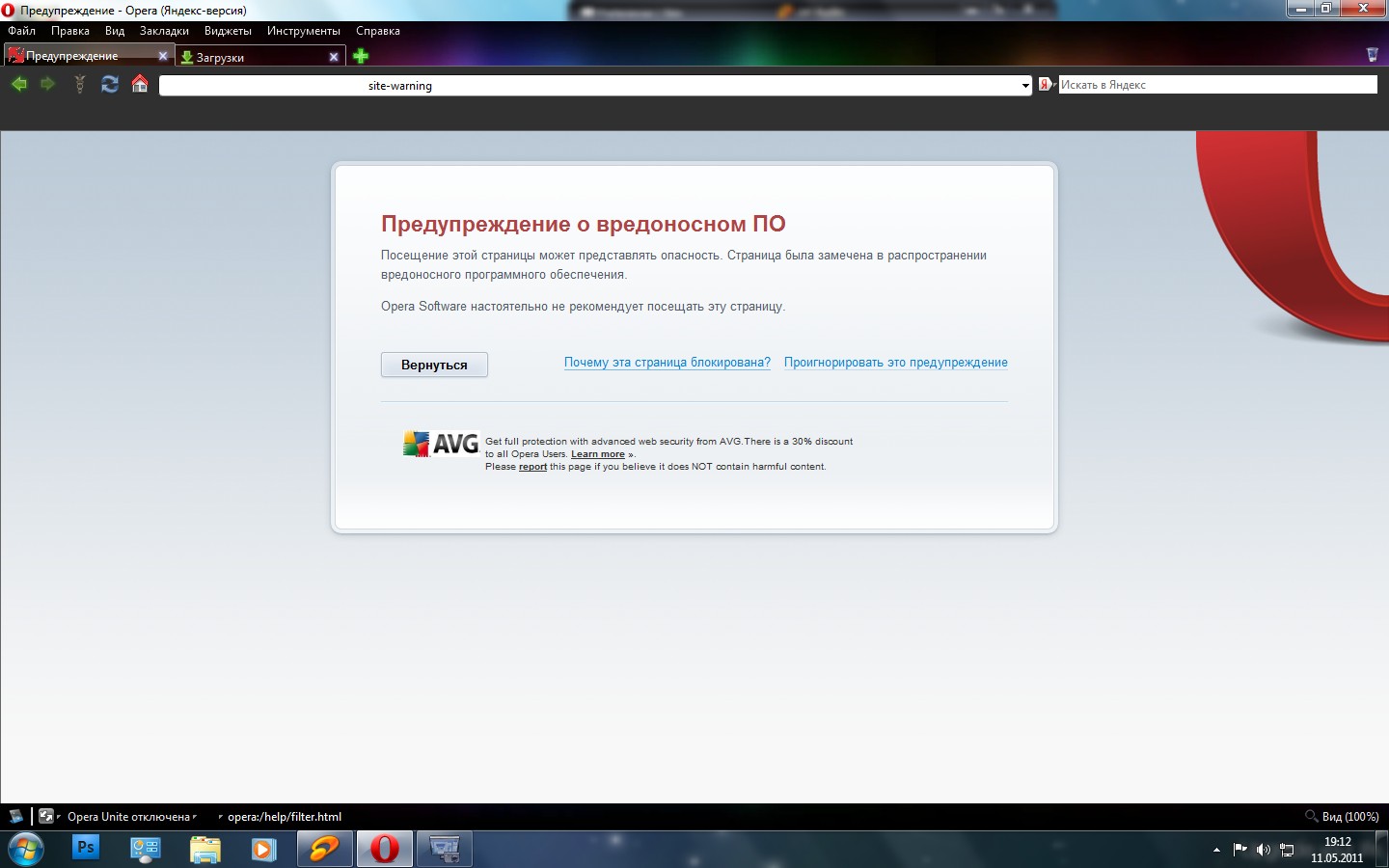Go back with the green Back arrow
Viewport: 1389px width, 868px height.
click(x=19, y=84)
